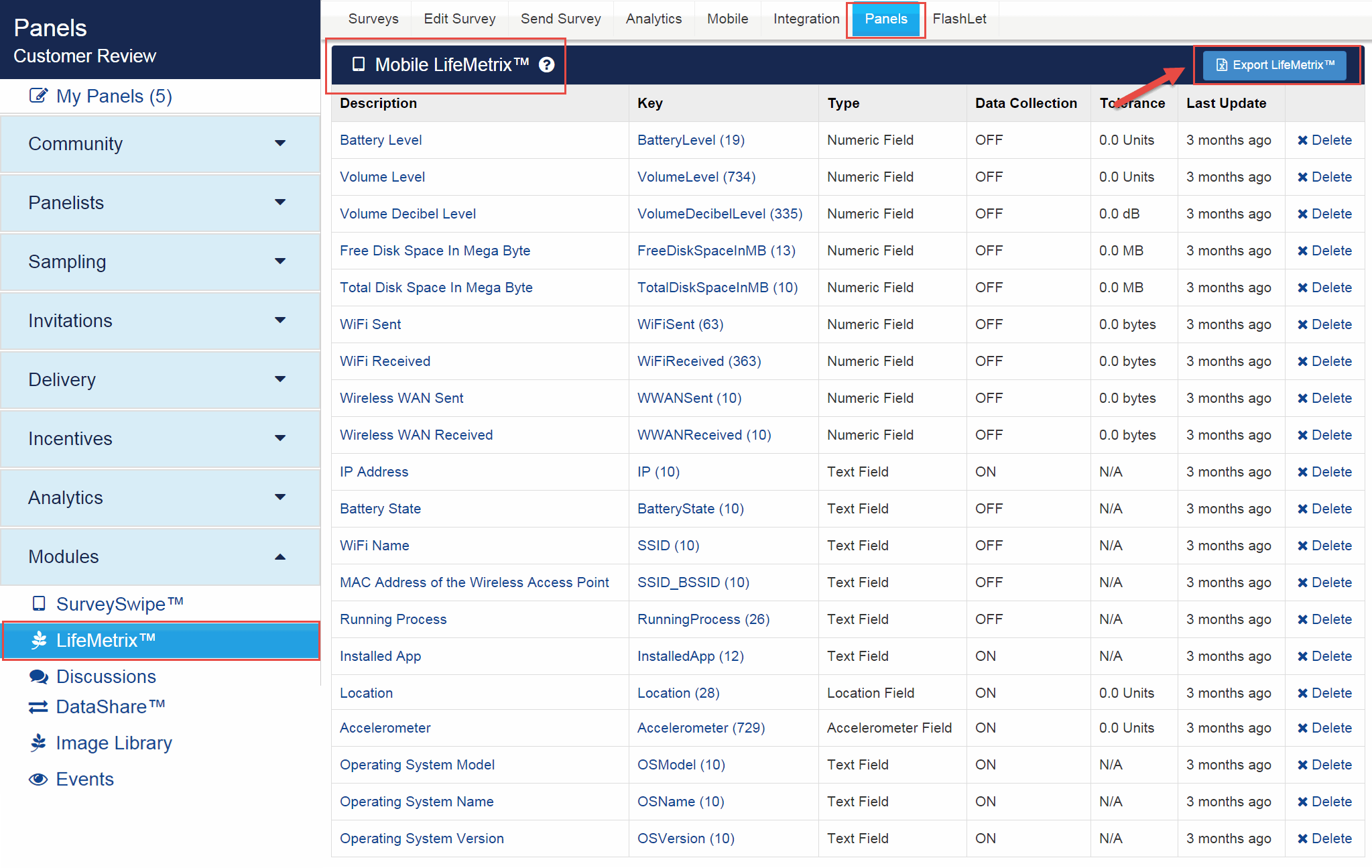Click the LifeMetrix leaf icon in sidebar
Viewport: 1372px width, 868px height.
click(x=39, y=640)
